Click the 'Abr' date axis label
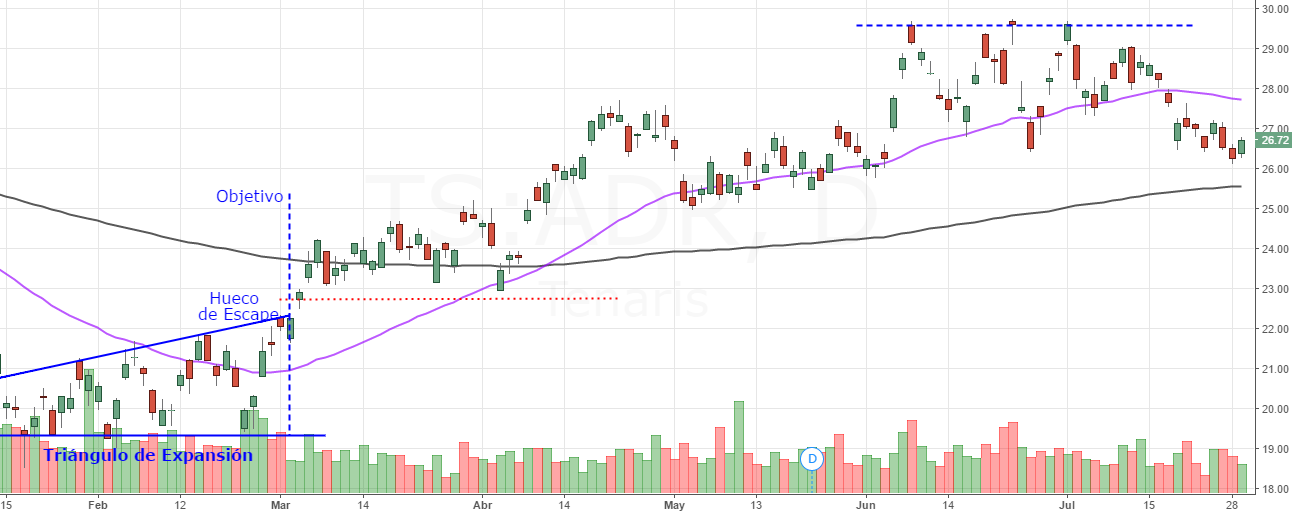 [x=482, y=503]
